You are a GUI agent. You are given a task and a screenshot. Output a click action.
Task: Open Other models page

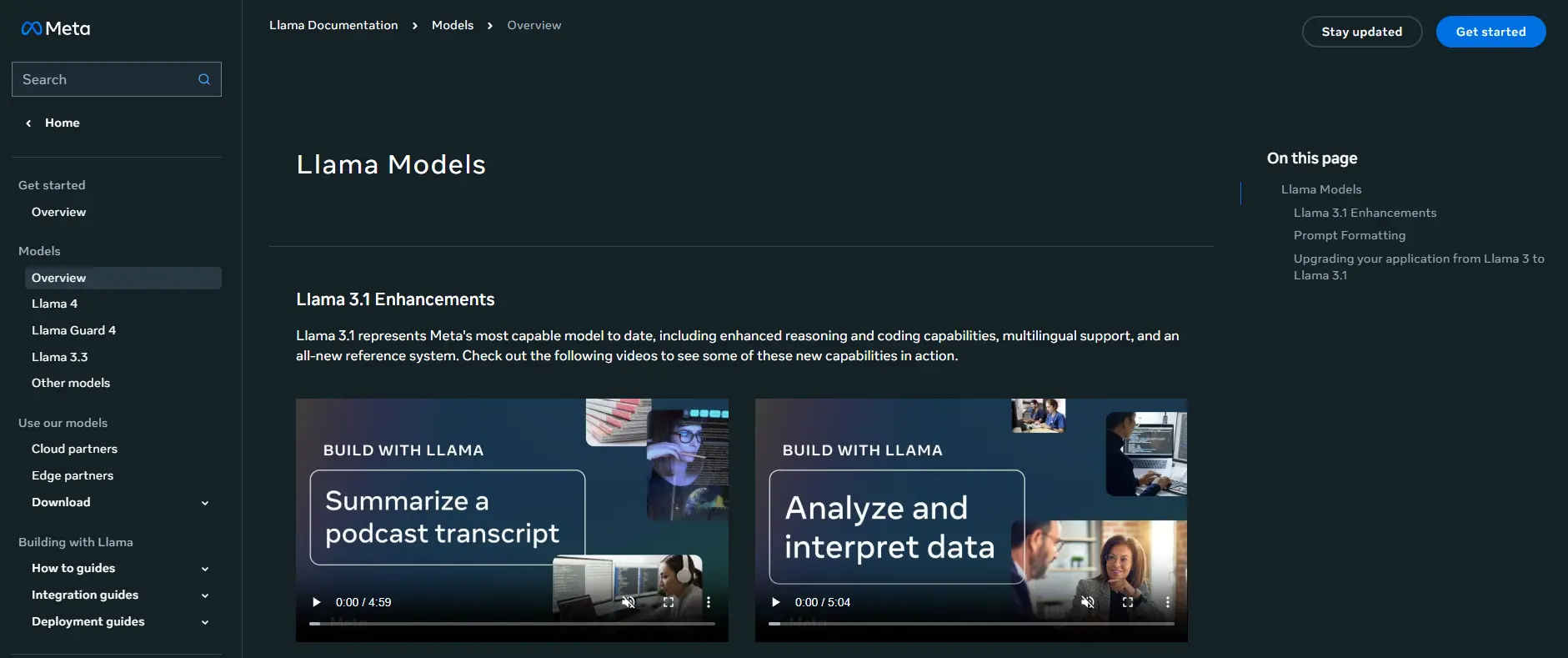coord(71,383)
